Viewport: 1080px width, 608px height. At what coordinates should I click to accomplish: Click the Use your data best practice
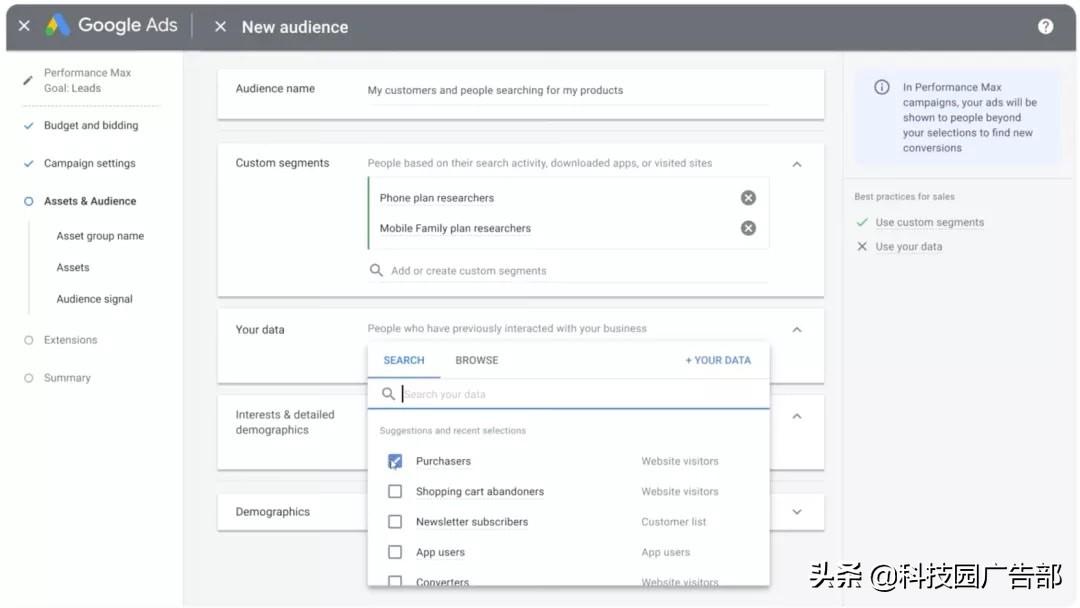click(908, 247)
